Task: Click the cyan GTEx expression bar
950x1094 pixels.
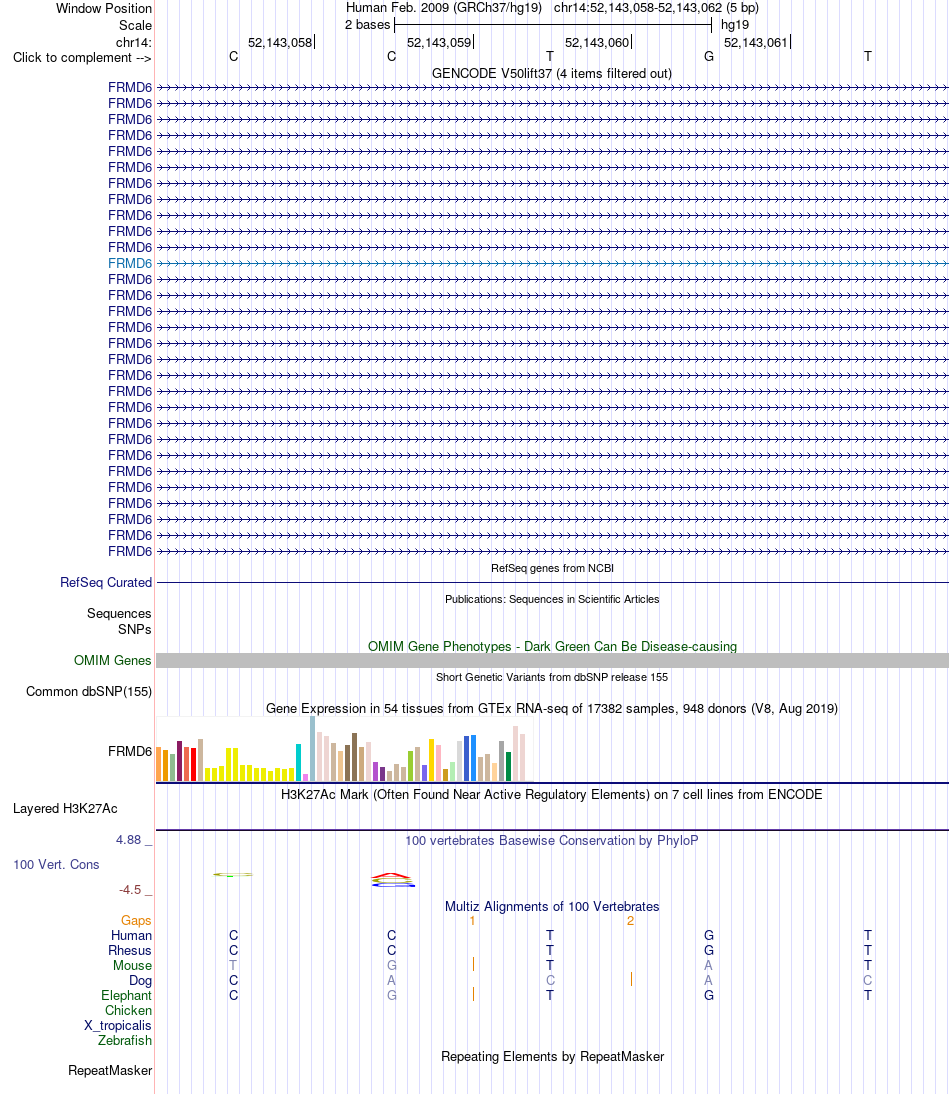Action: pyautogui.click(x=299, y=763)
